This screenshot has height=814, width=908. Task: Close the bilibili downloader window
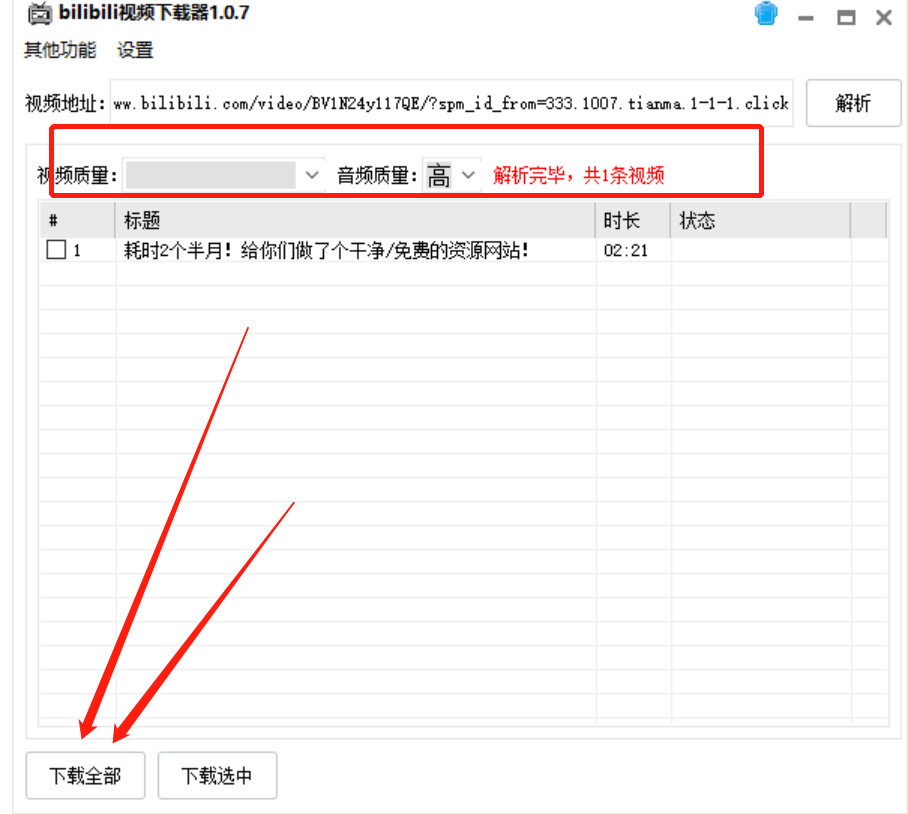click(x=884, y=18)
